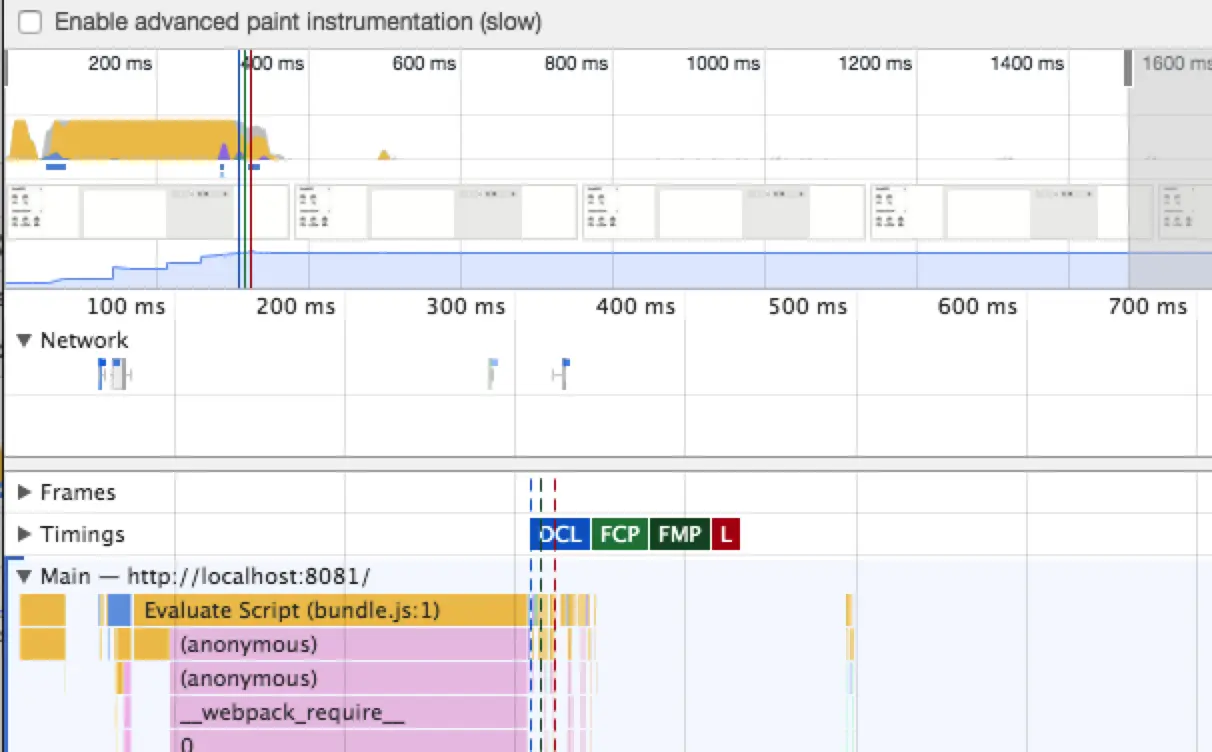Select the blue task block before Evaluate Script
The image size is (1212, 752).
(x=119, y=610)
